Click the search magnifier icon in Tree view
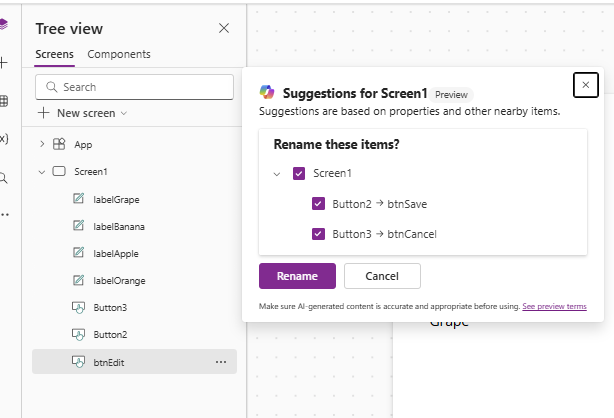 pyautogui.click(x=52, y=87)
